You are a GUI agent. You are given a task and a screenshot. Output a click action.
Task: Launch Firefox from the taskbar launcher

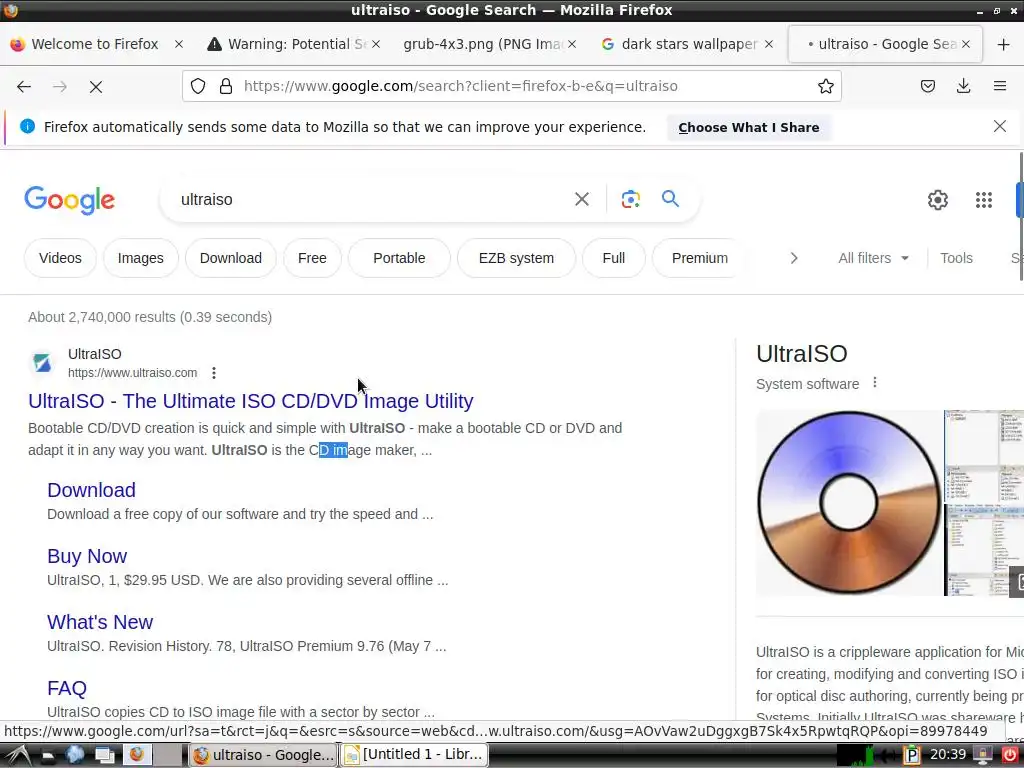[x=136, y=755]
